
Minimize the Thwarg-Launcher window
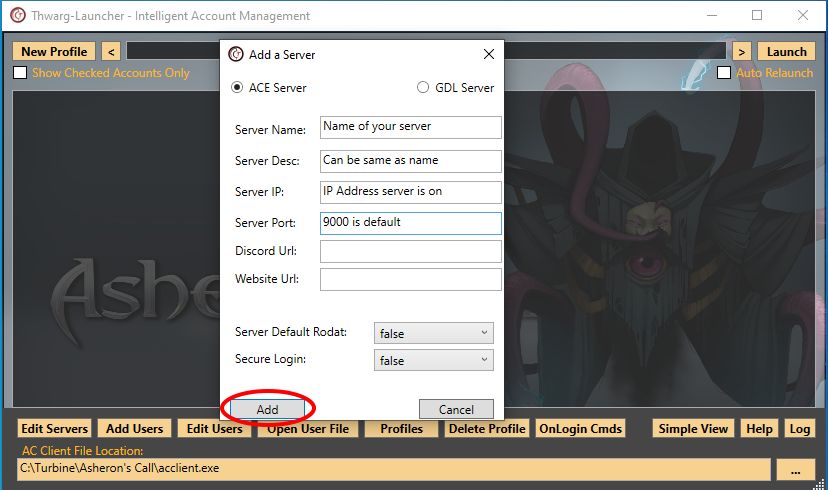pyautogui.click(x=712, y=15)
